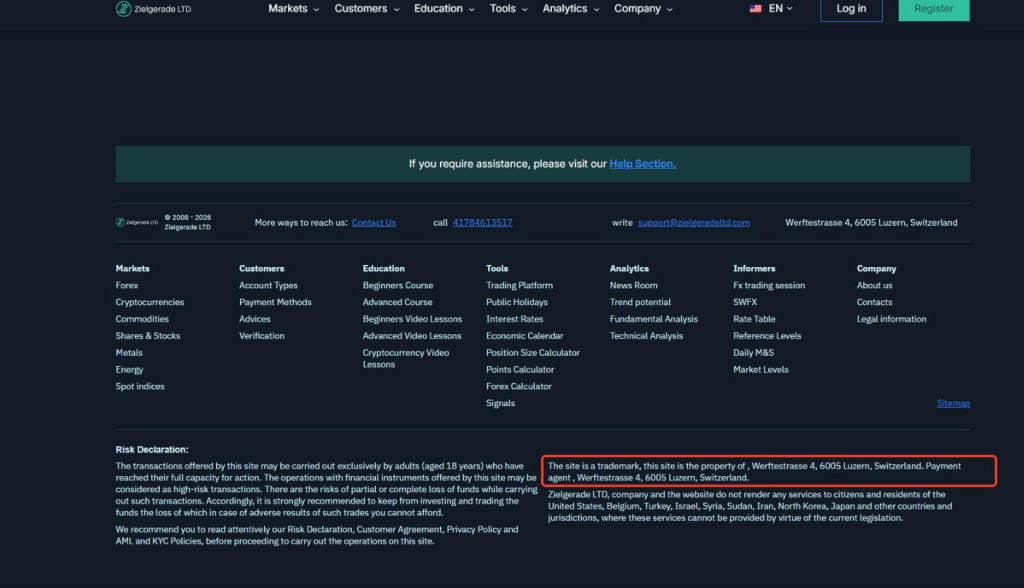1024x588 pixels.
Task: Open the Help Section link
Action: [x=643, y=164]
